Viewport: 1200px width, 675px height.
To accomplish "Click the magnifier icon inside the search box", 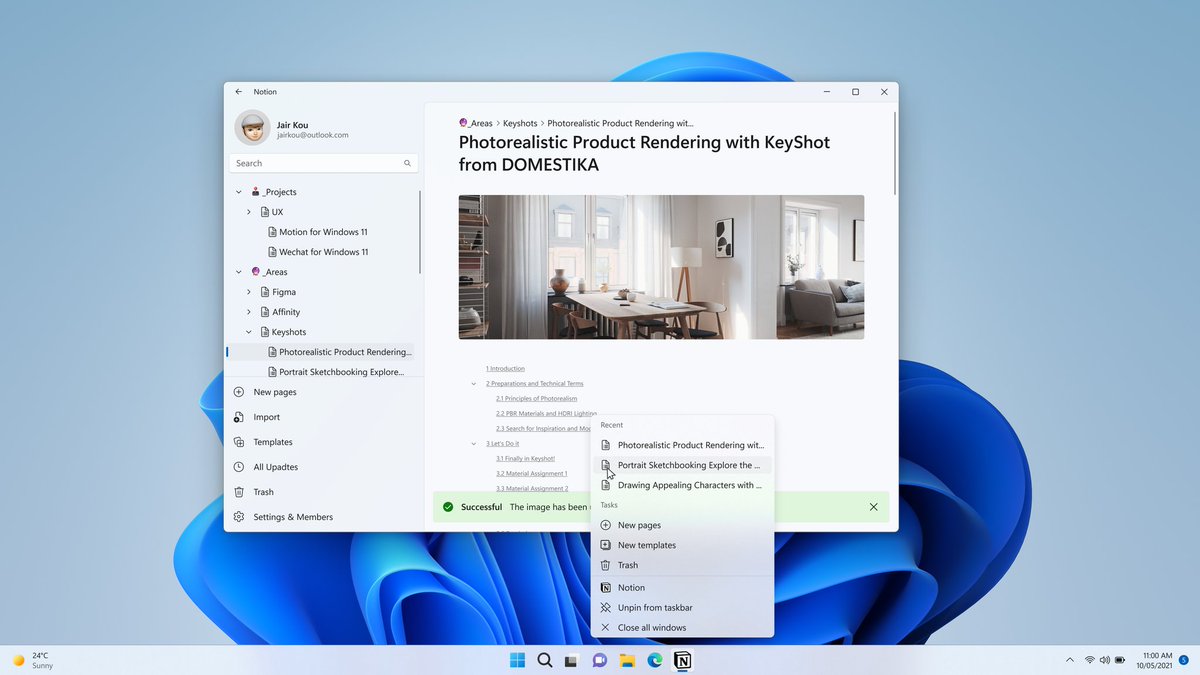I will click(x=407, y=163).
